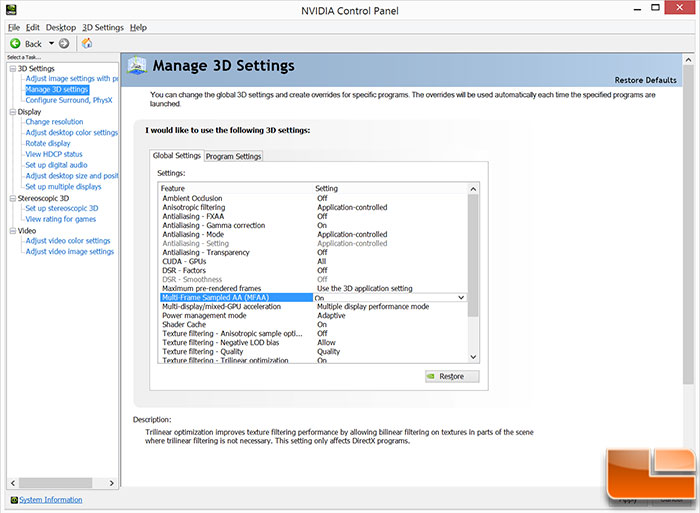700x513 pixels.
Task: Select Antialiasing - Gamma correction row
Action: pos(314,225)
